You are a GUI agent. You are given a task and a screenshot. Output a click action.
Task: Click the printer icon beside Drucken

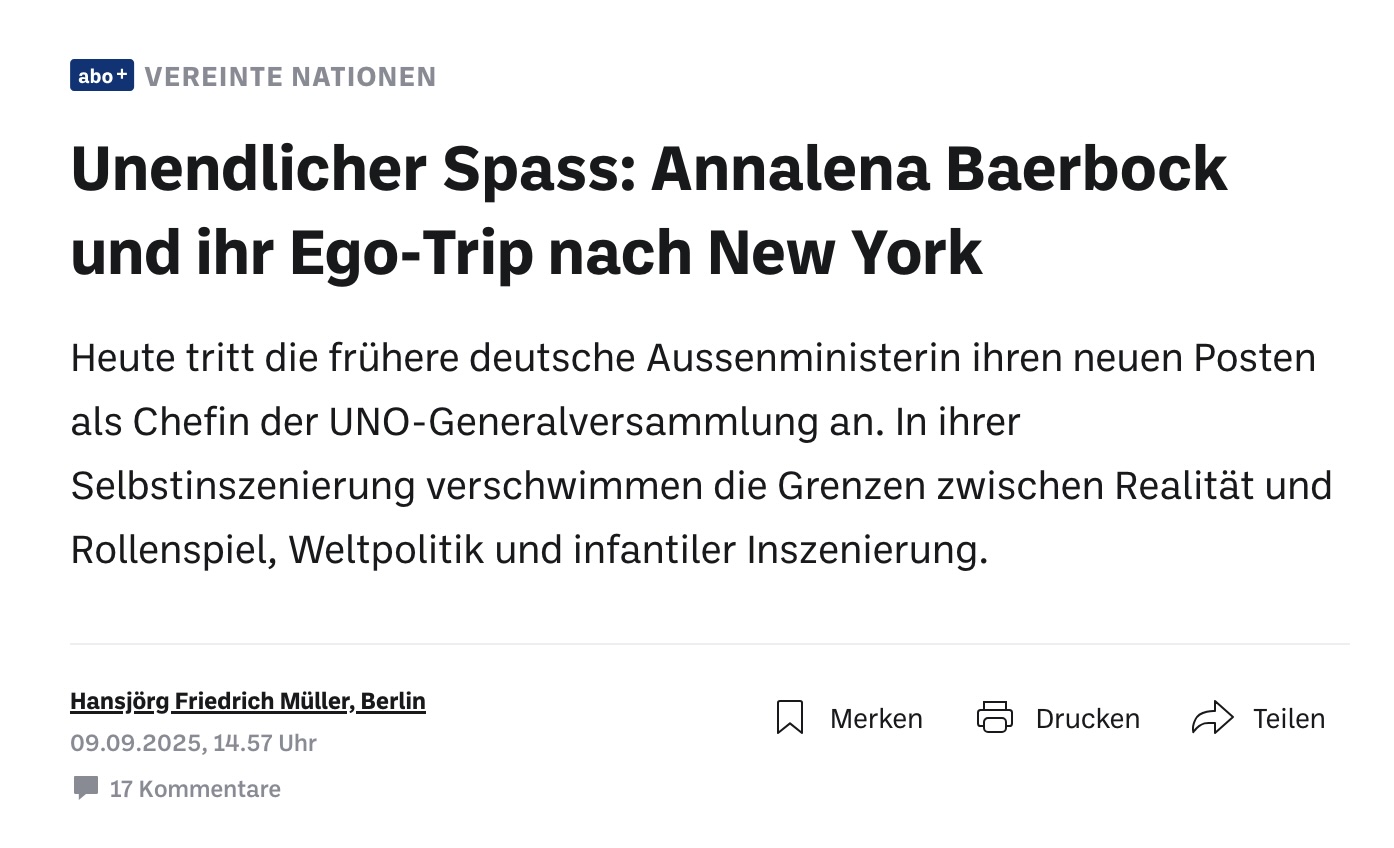coord(995,718)
